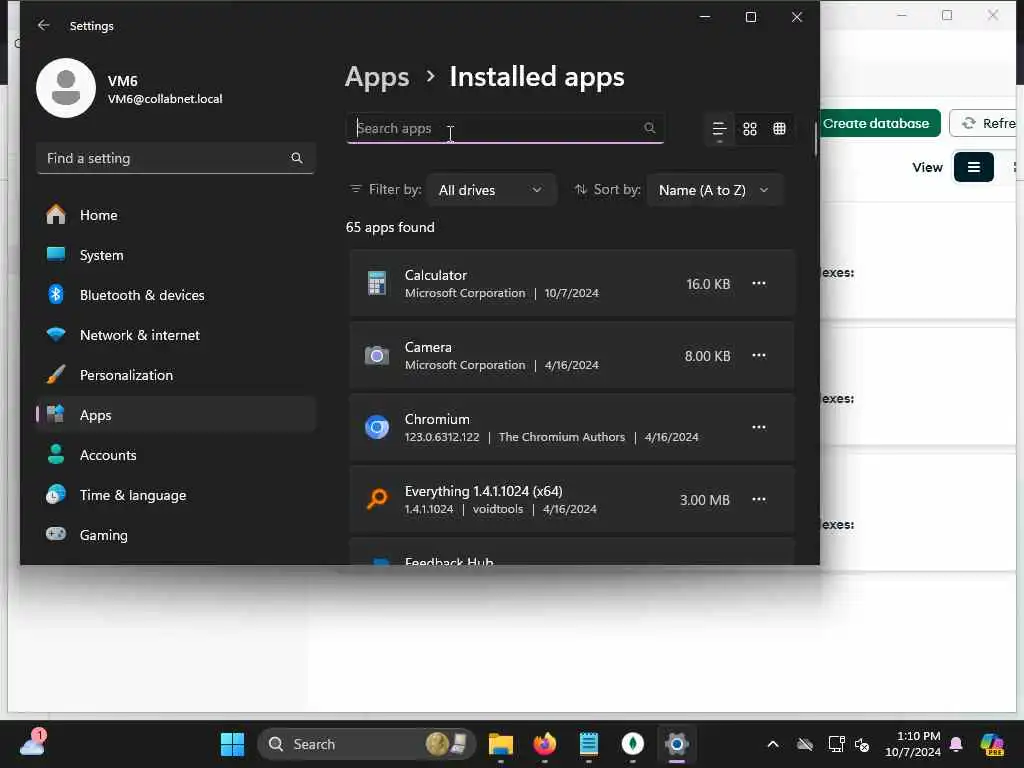Click the magnifier icon in Search apps box
Screen dimensions: 1024x768
click(649, 128)
